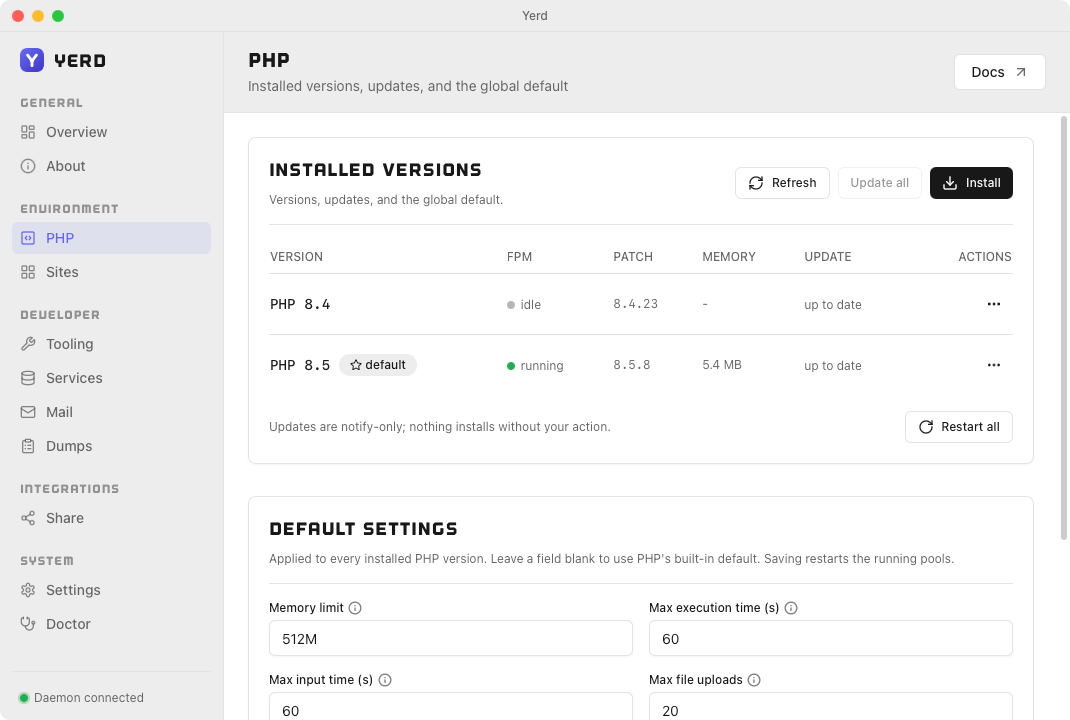Click the Tooling wrench icon

pyautogui.click(x=28, y=344)
